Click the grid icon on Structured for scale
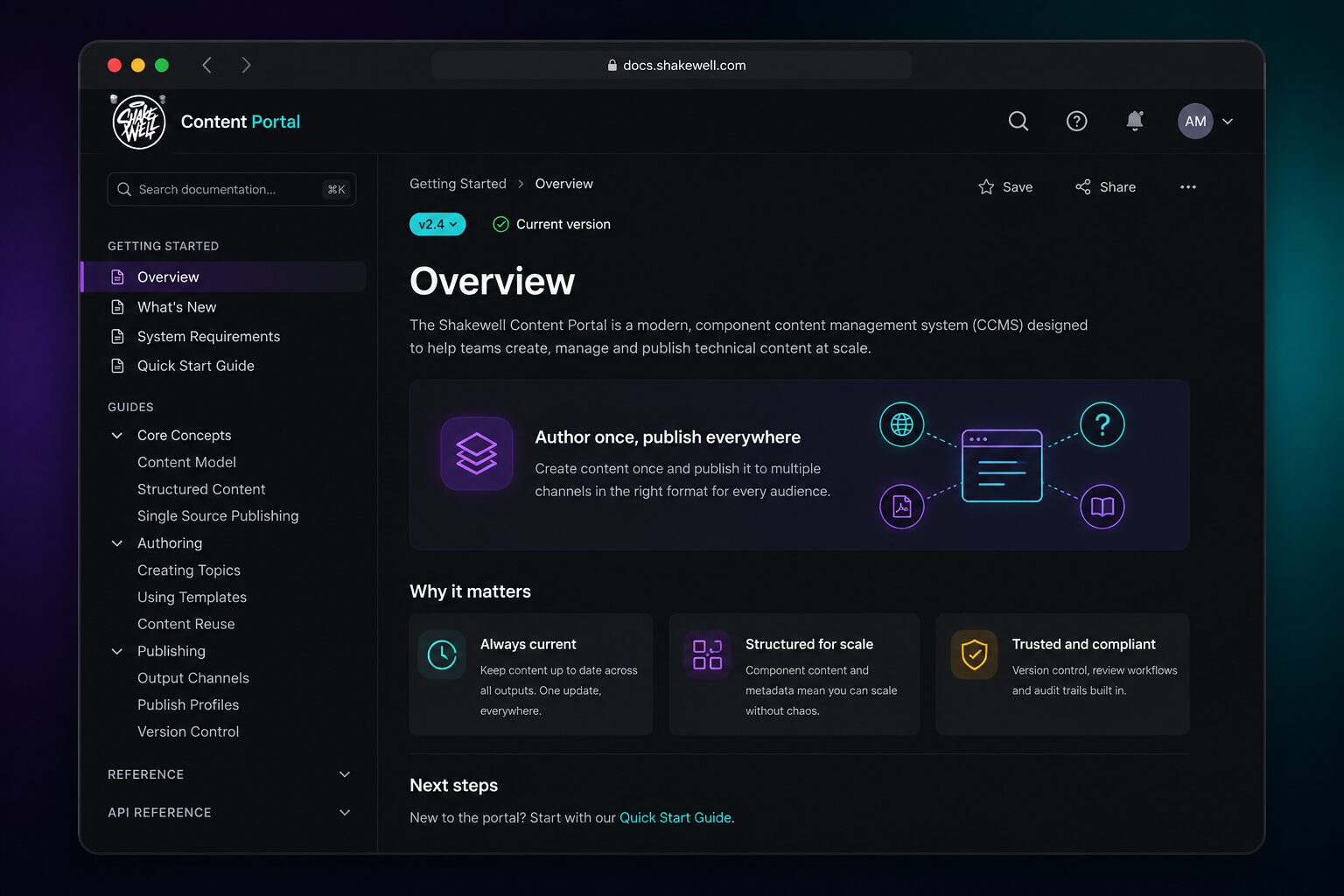The width and height of the screenshot is (1344, 896). [707, 654]
